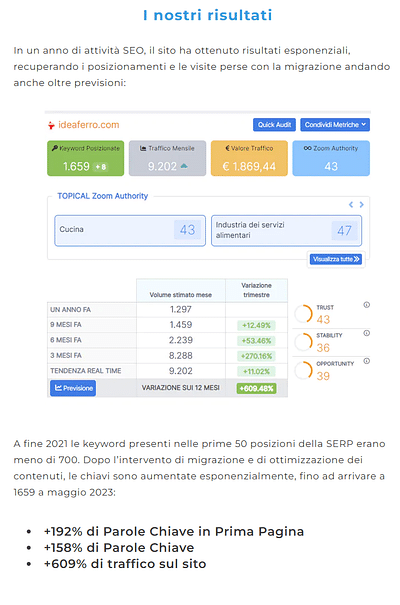400x605 pixels.
Task: Click the info icon next to TRUST
Action: point(366,305)
